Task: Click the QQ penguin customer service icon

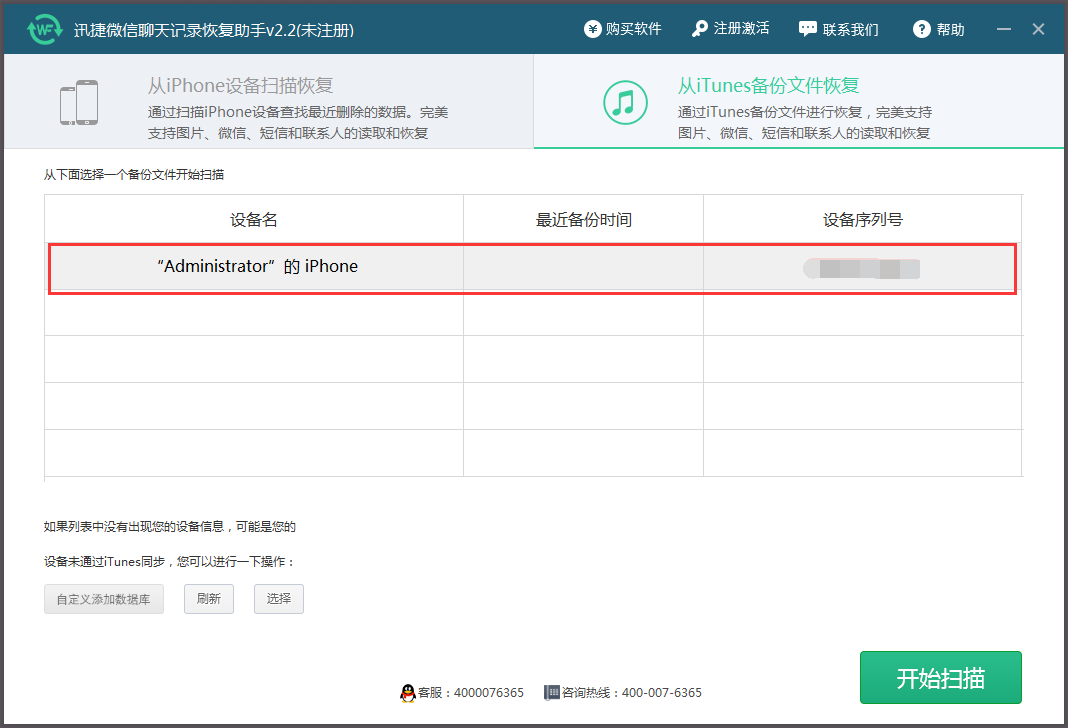Action: pyautogui.click(x=410, y=693)
